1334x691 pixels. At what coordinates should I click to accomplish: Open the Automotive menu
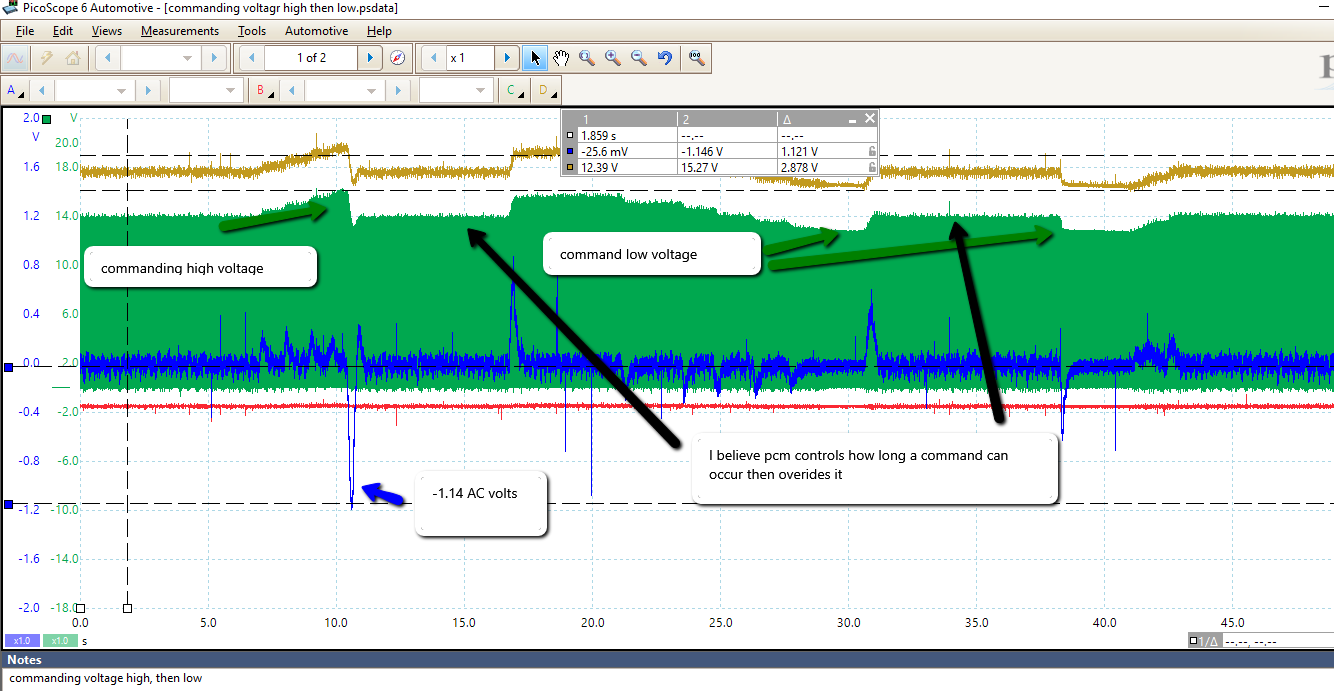316,31
